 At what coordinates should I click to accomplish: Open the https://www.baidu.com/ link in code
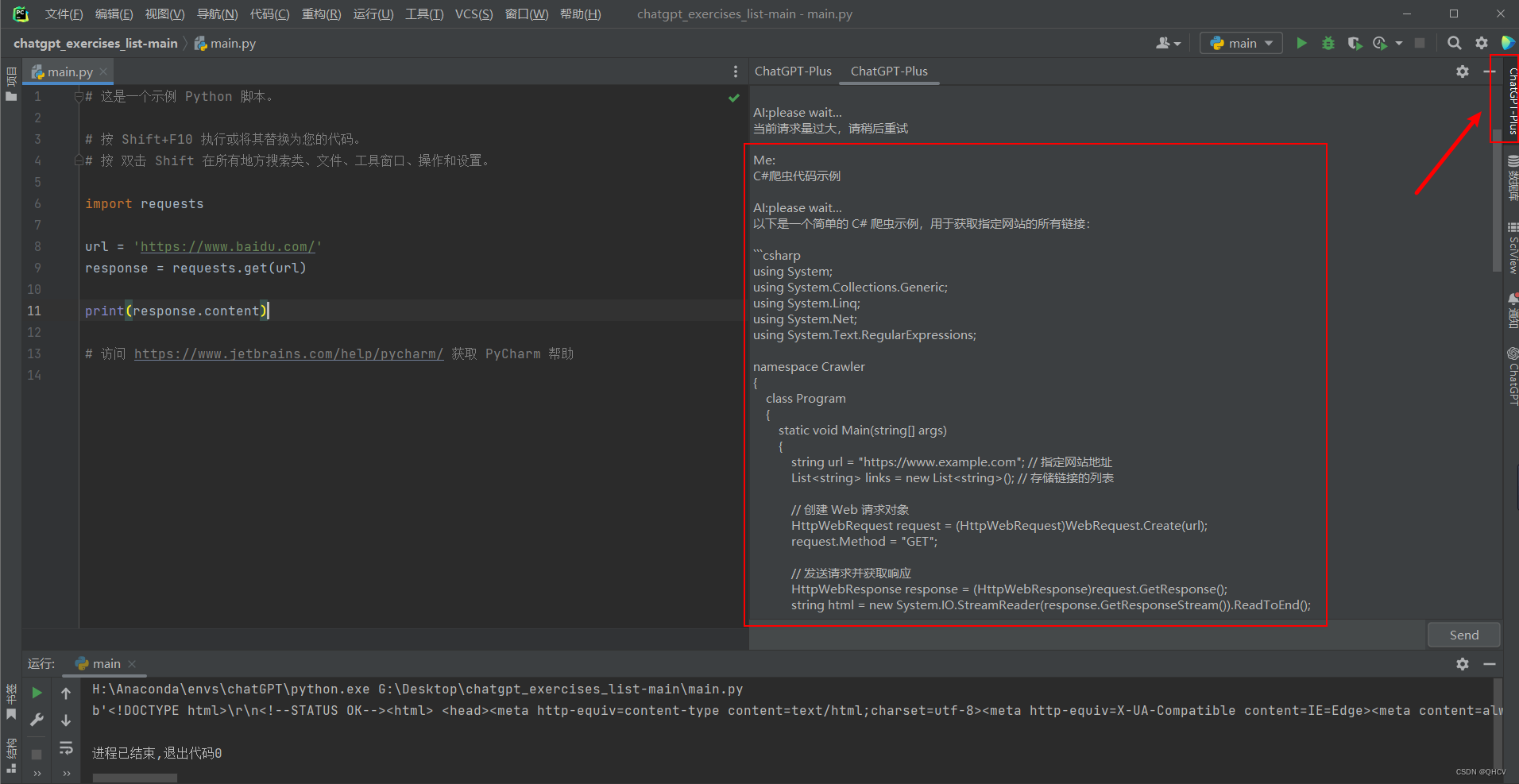point(227,247)
